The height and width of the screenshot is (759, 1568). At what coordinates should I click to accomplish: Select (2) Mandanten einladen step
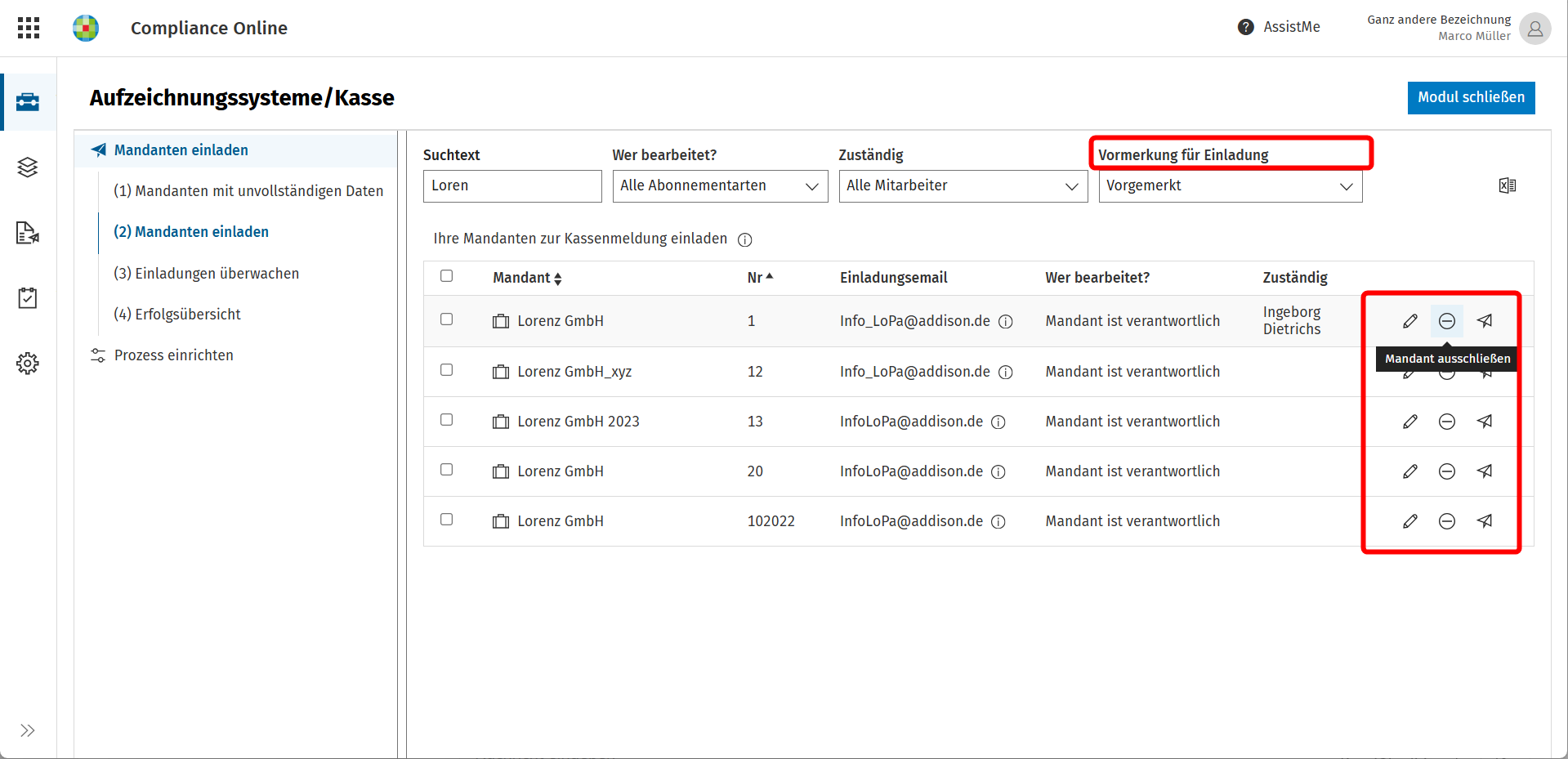191,232
